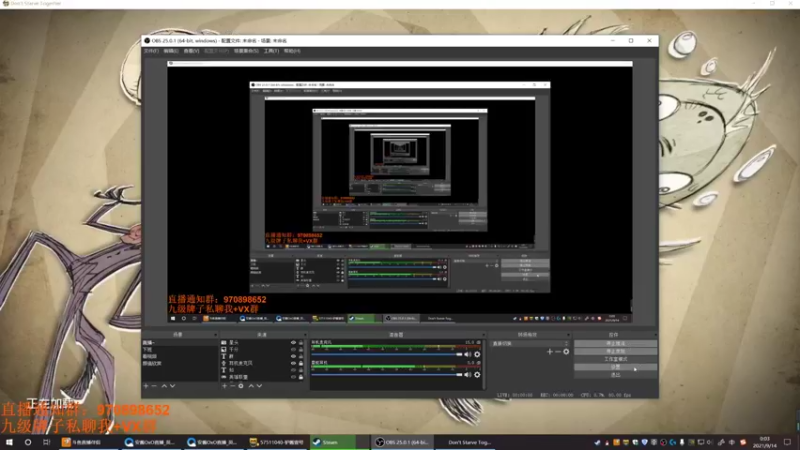Toggle visibility eye of third source
Screen dimensions: 800x450
pos(293,356)
